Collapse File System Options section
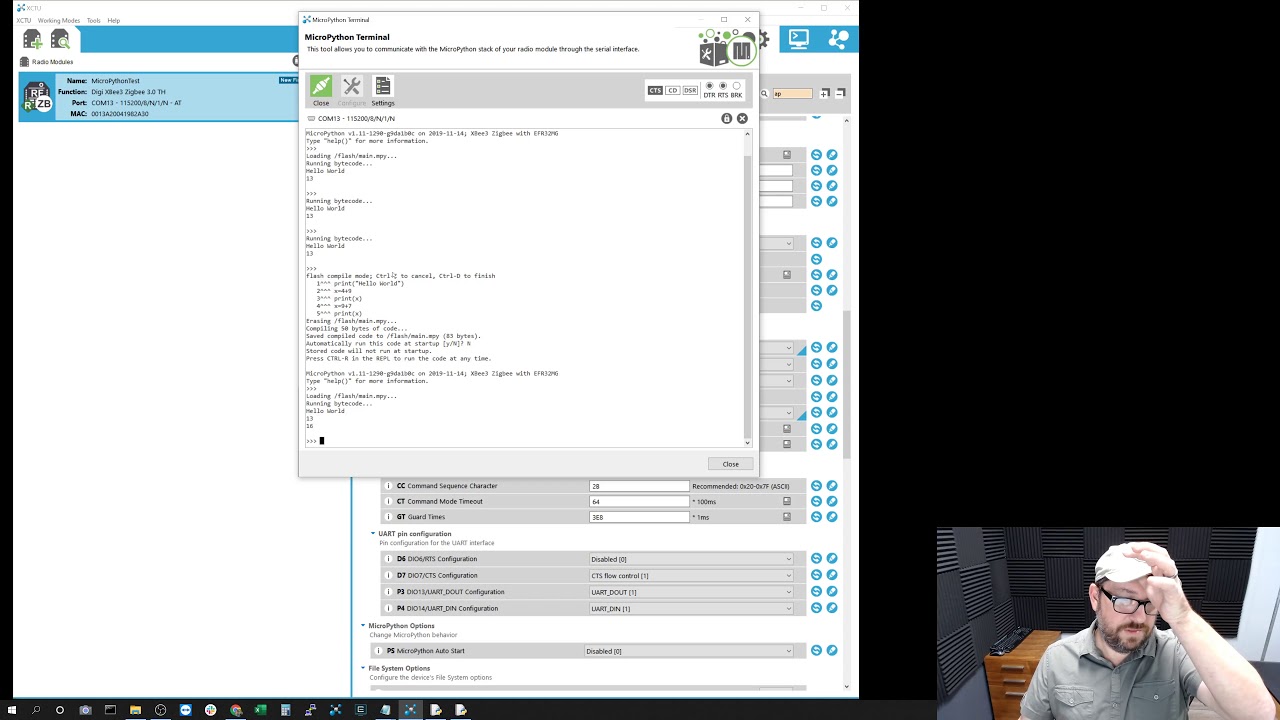Viewport: 1280px width, 720px height. [363, 668]
